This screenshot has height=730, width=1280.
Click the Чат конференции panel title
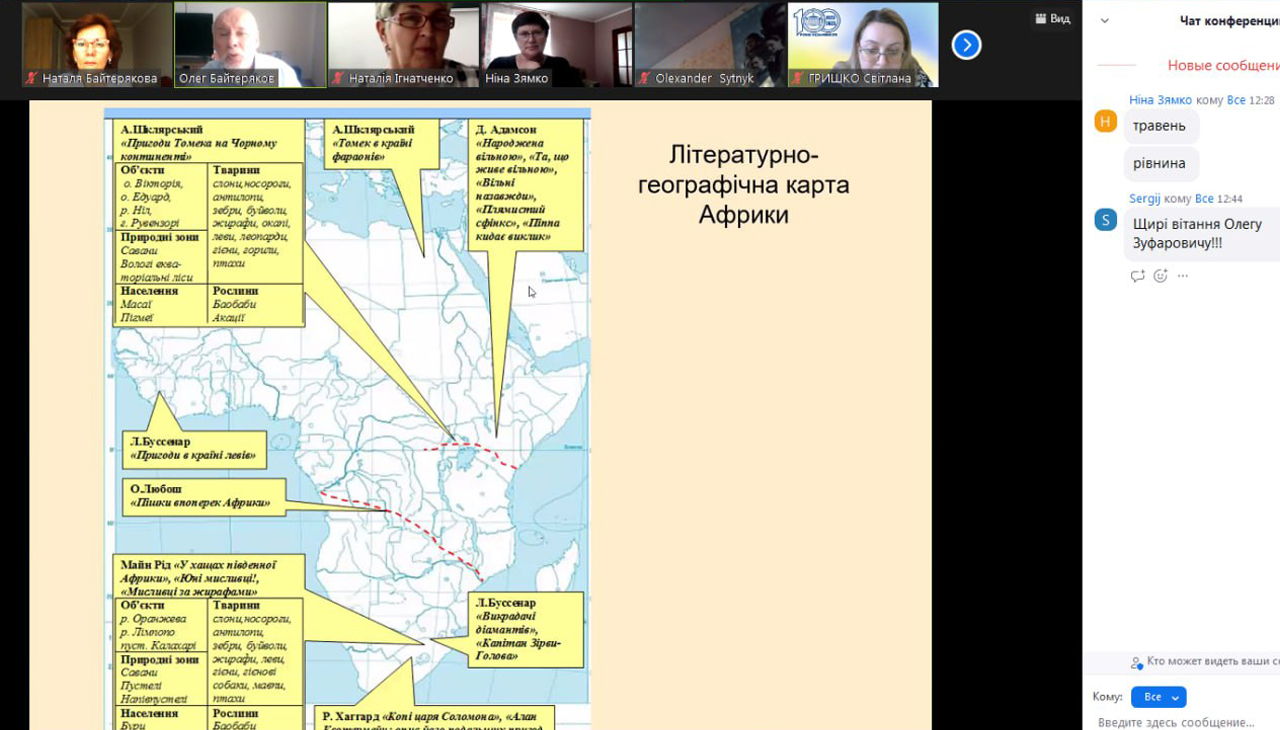[1228, 21]
